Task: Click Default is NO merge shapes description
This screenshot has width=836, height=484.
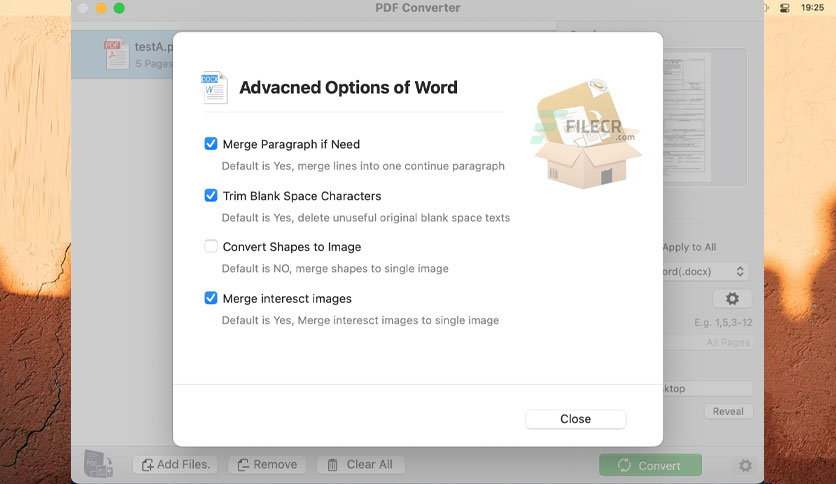Action: 335,269
